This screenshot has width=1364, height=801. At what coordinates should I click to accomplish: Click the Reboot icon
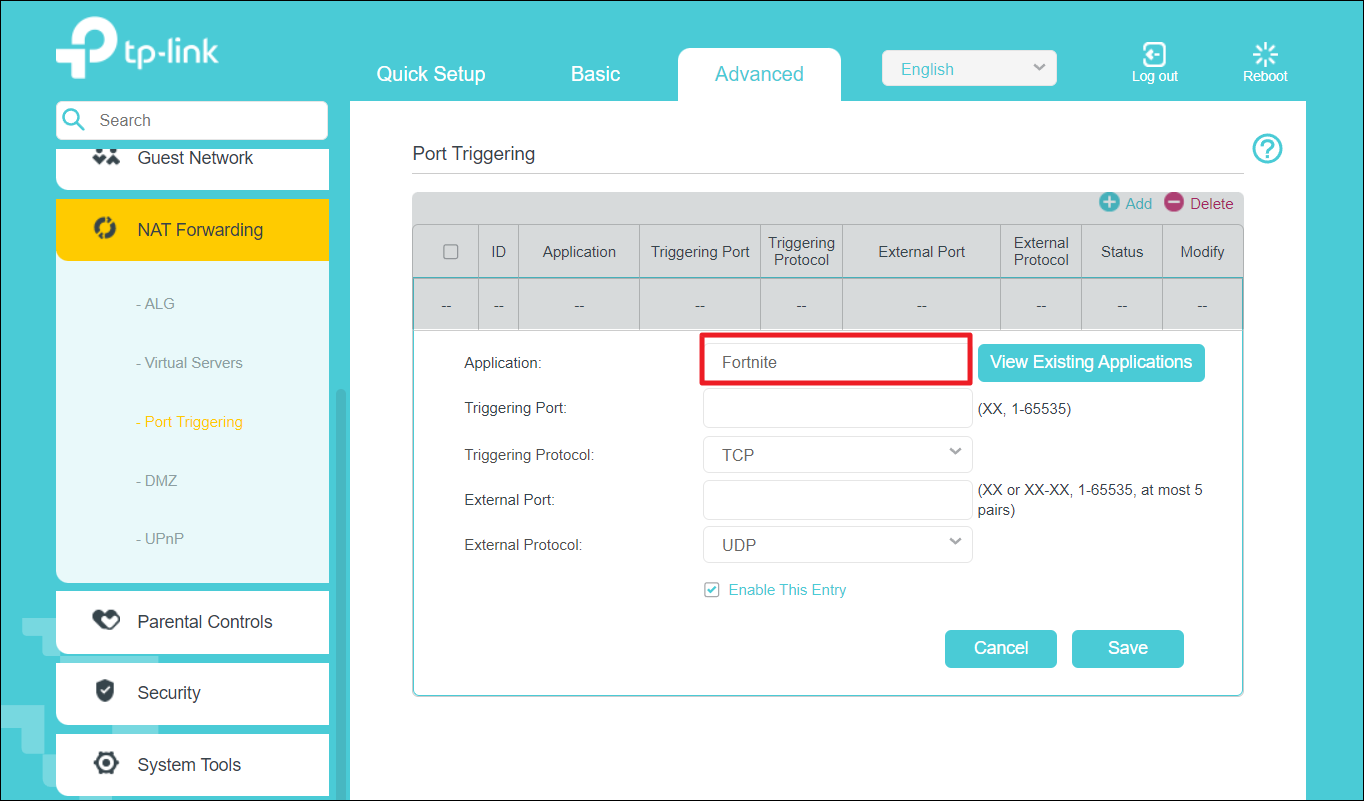tap(1265, 54)
